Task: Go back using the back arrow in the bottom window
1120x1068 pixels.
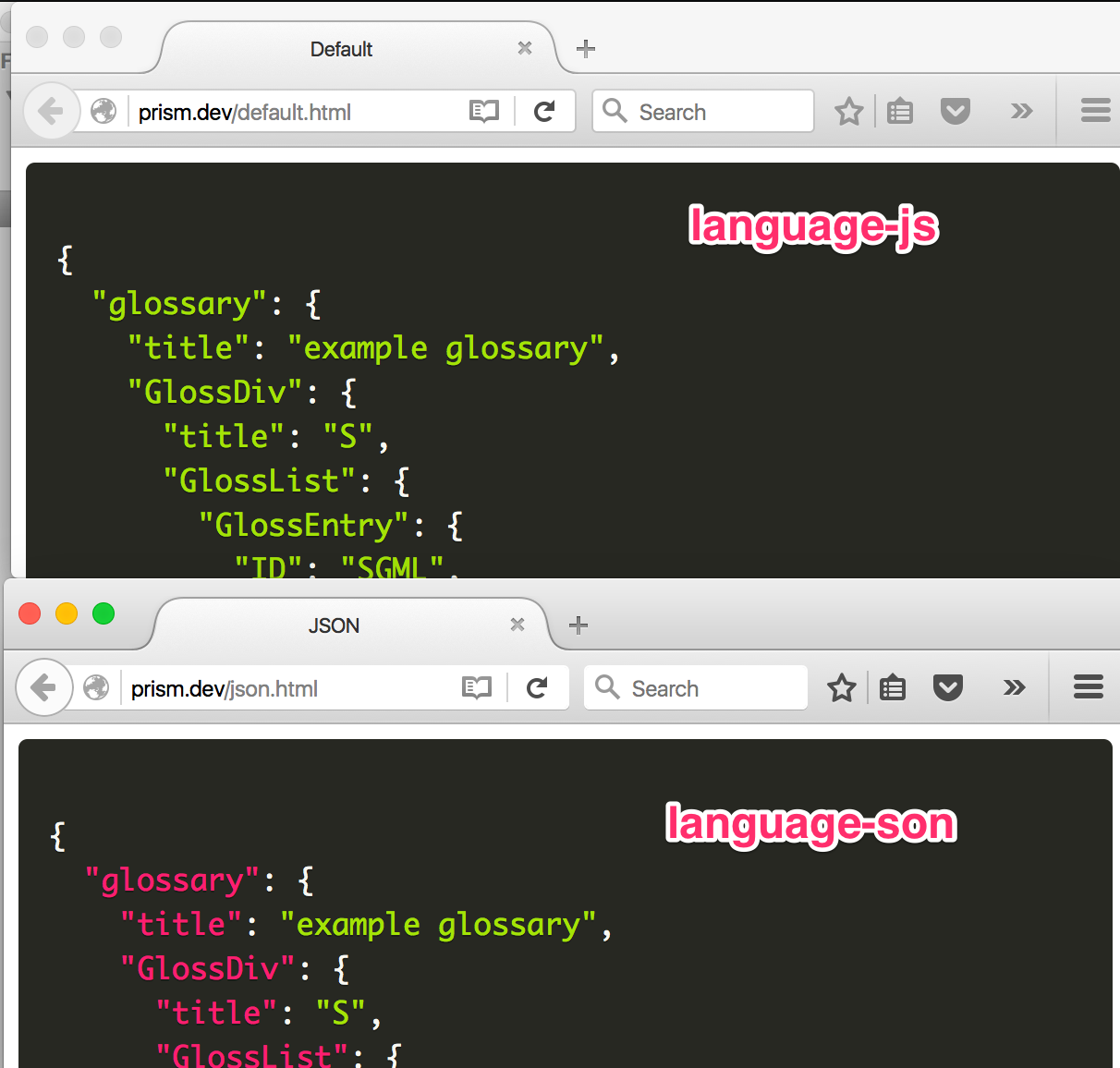Action: (x=44, y=687)
